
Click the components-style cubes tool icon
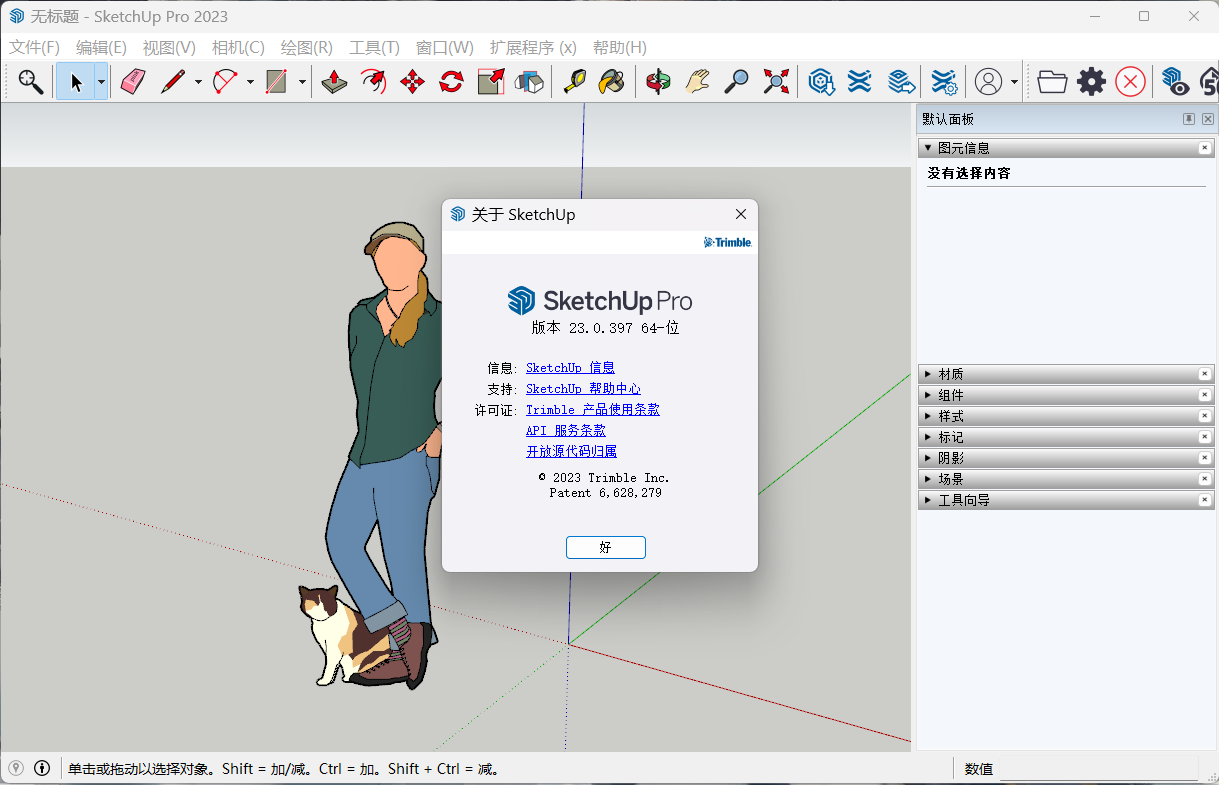click(529, 81)
